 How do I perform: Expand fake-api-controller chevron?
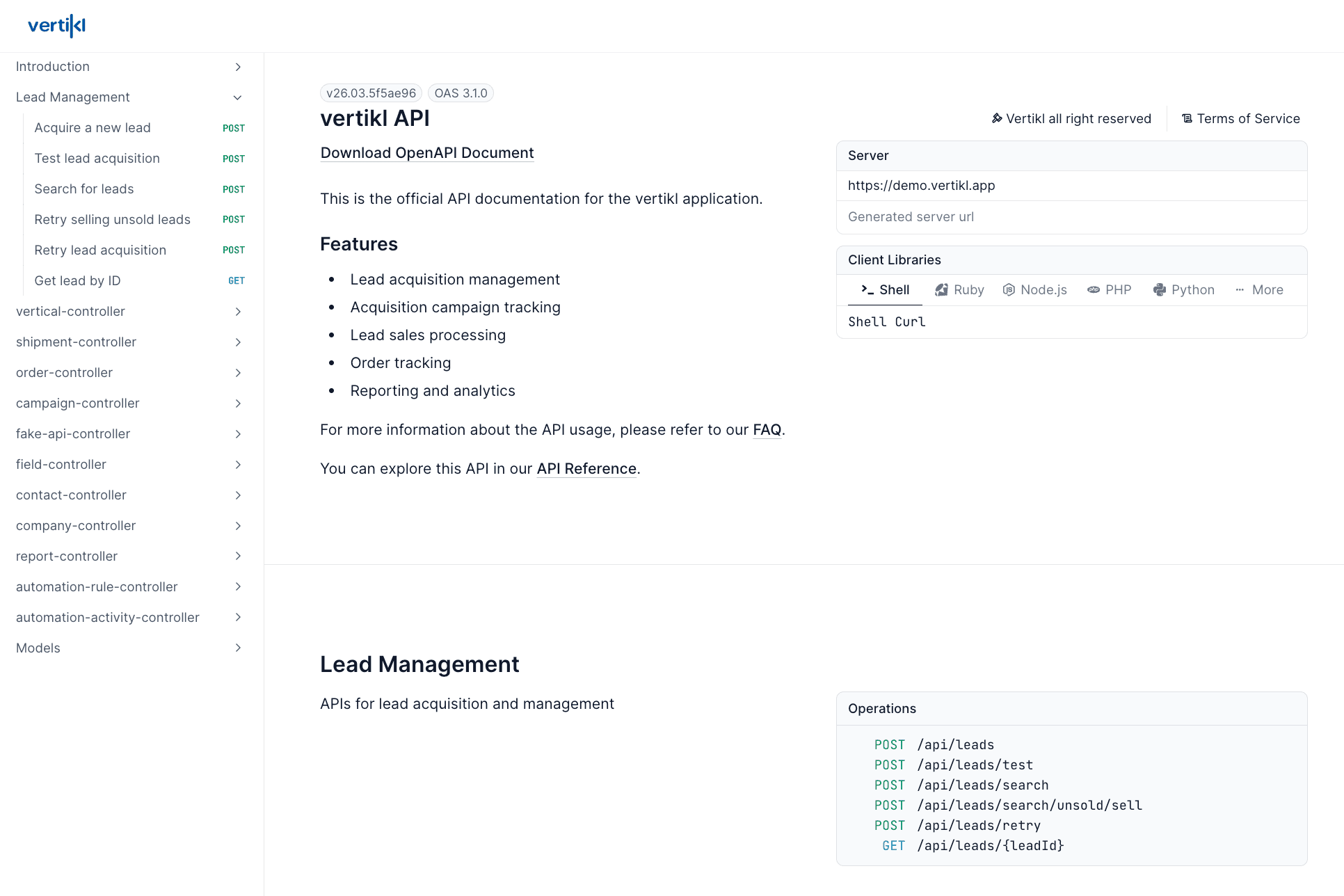tap(238, 434)
